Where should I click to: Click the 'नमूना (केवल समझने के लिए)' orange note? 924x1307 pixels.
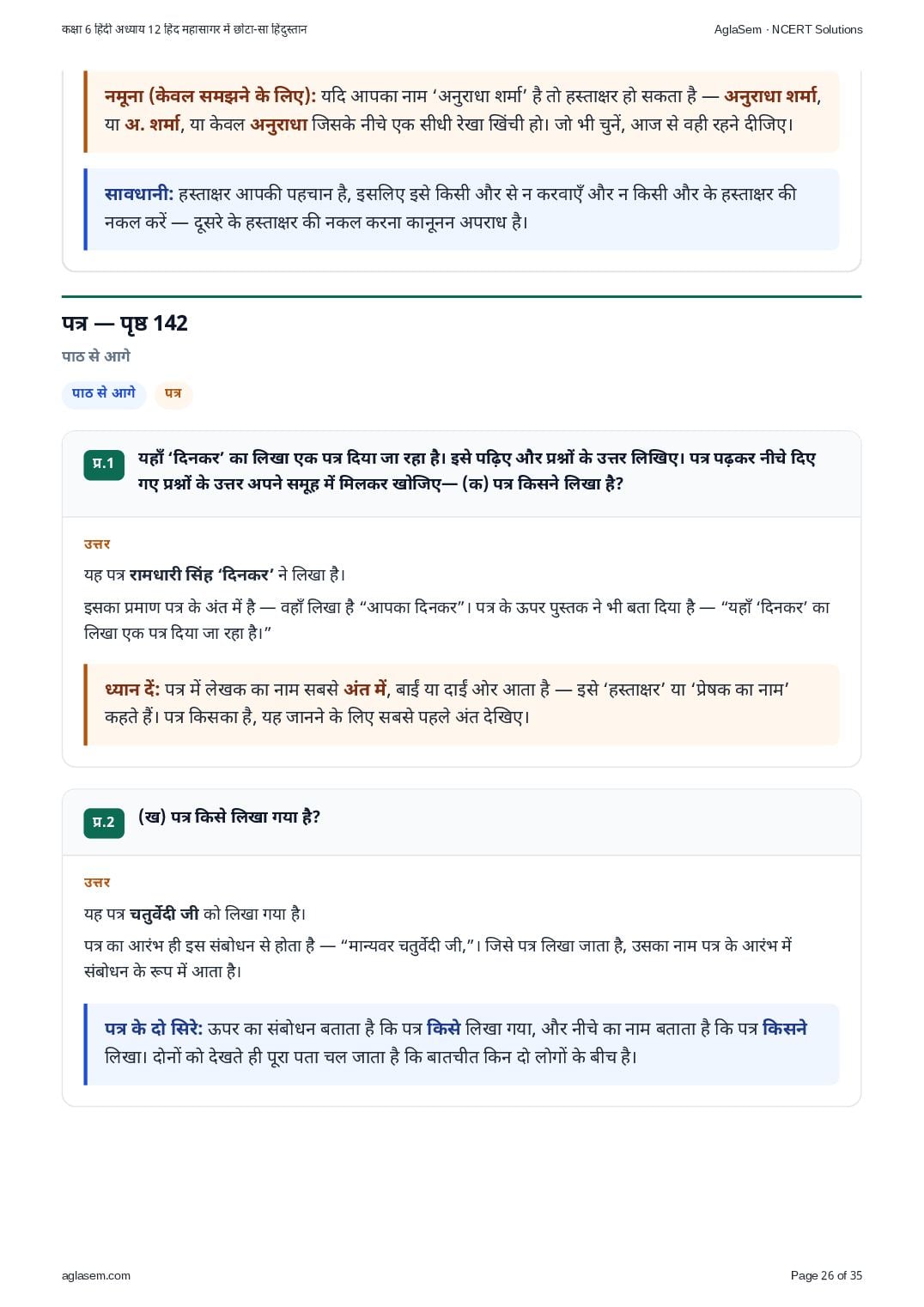pyautogui.click(x=461, y=110)
